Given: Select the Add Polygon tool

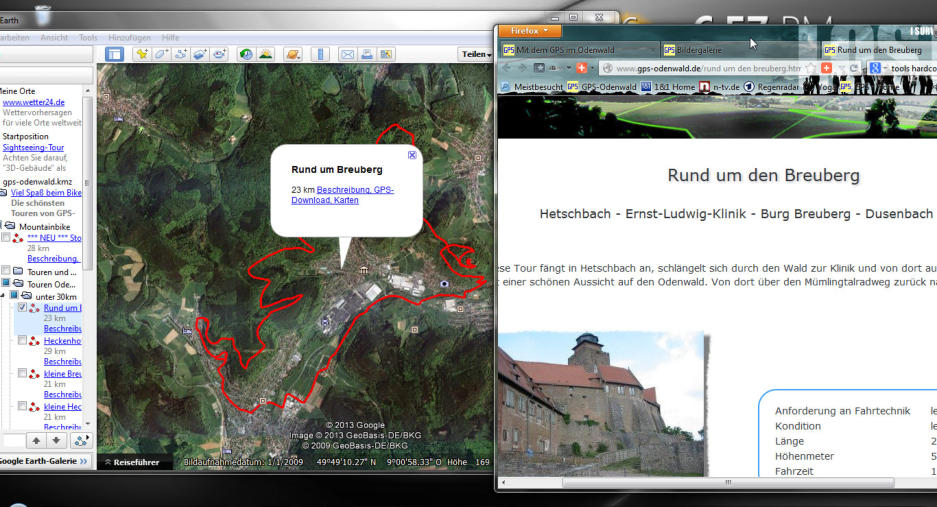Looking at the screenshot, I should coord(162,54).
